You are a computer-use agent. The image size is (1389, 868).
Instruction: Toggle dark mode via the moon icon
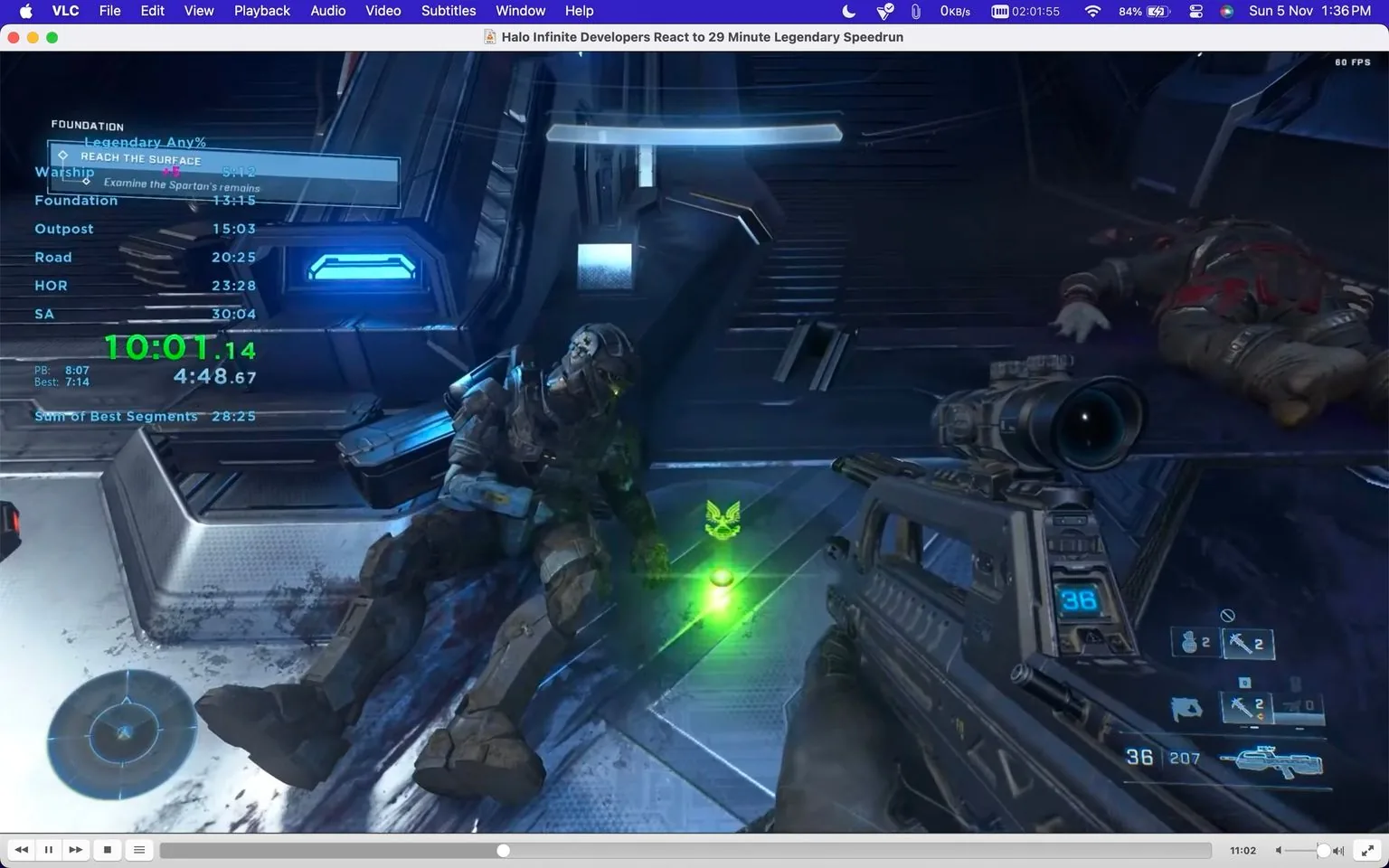(x=848, y=12)
